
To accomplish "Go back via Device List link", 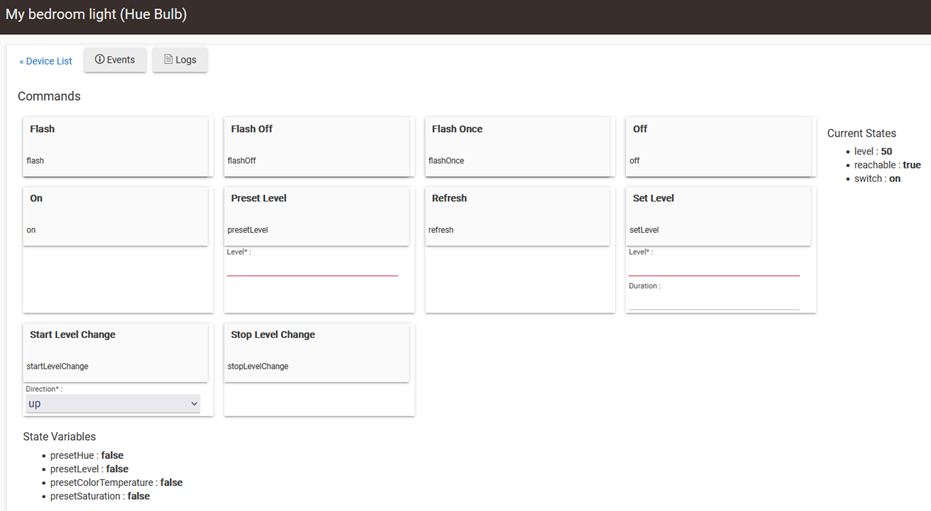I will click(x=46, y=61).
